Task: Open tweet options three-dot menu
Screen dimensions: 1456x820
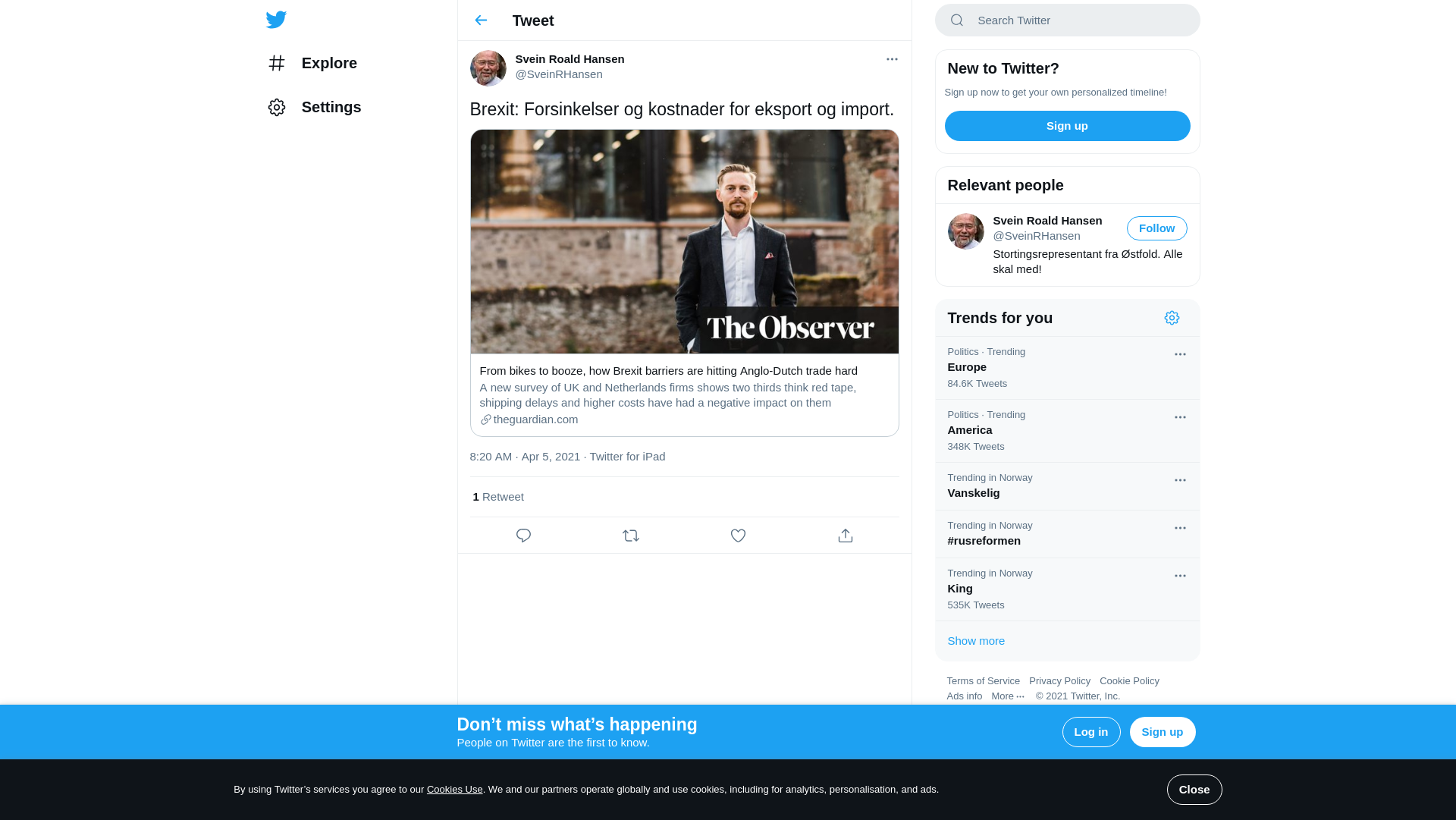Action: pos(892,59)
